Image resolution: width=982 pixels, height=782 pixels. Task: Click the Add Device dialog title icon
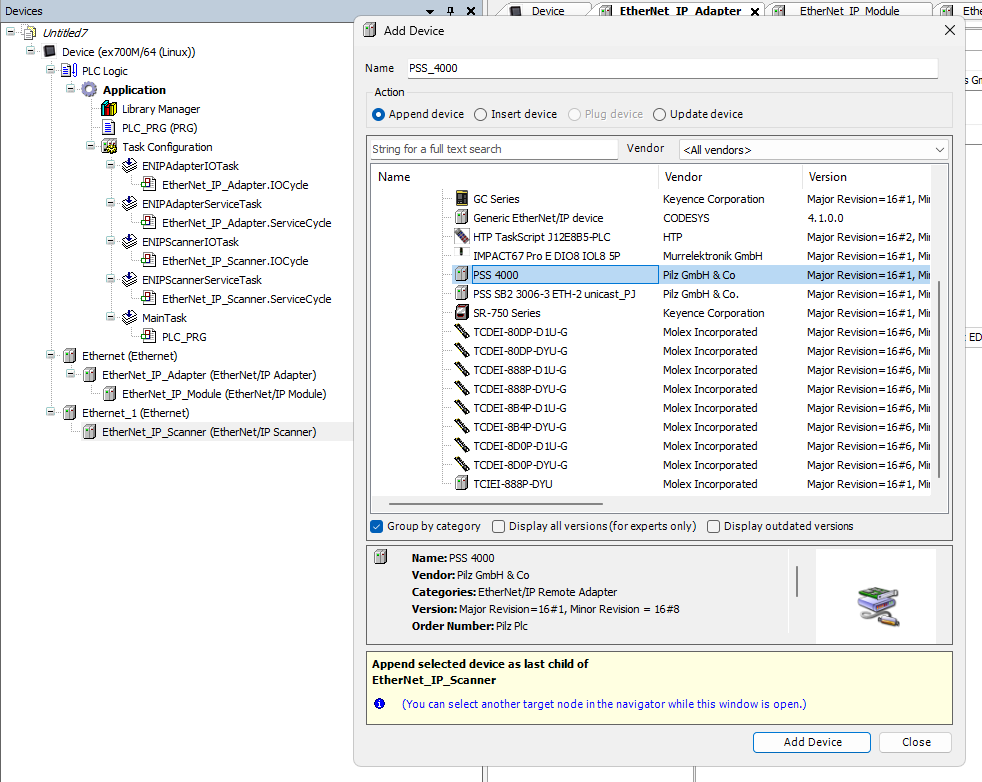(x=370, y=30)
